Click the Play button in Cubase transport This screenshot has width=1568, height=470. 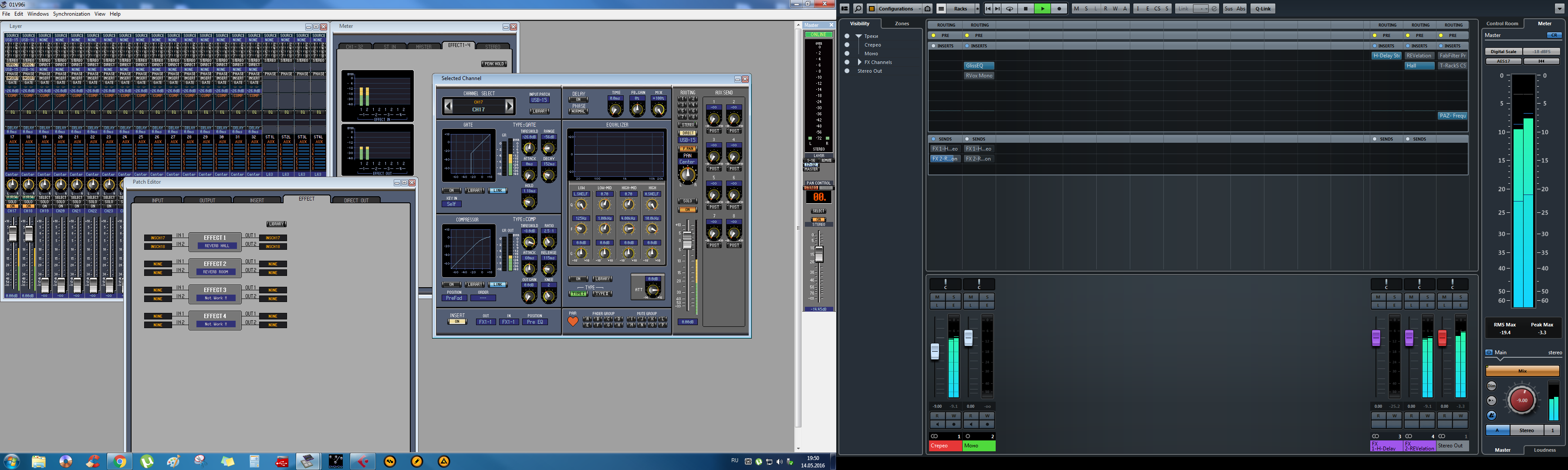[1042, 9]
